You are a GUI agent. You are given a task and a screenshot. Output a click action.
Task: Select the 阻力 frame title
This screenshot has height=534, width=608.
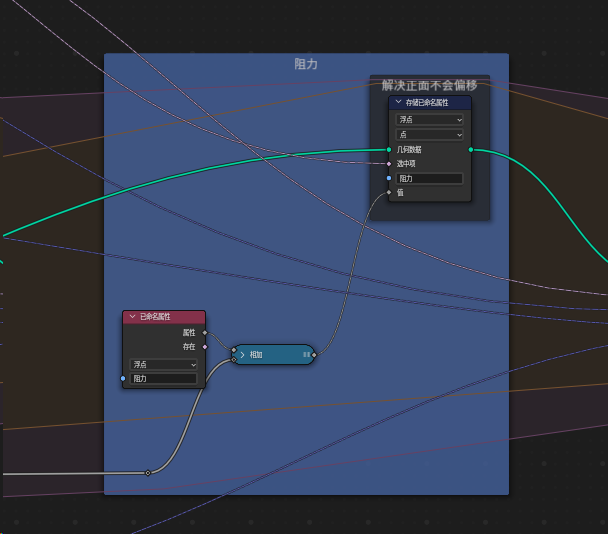tap(306, 64)
